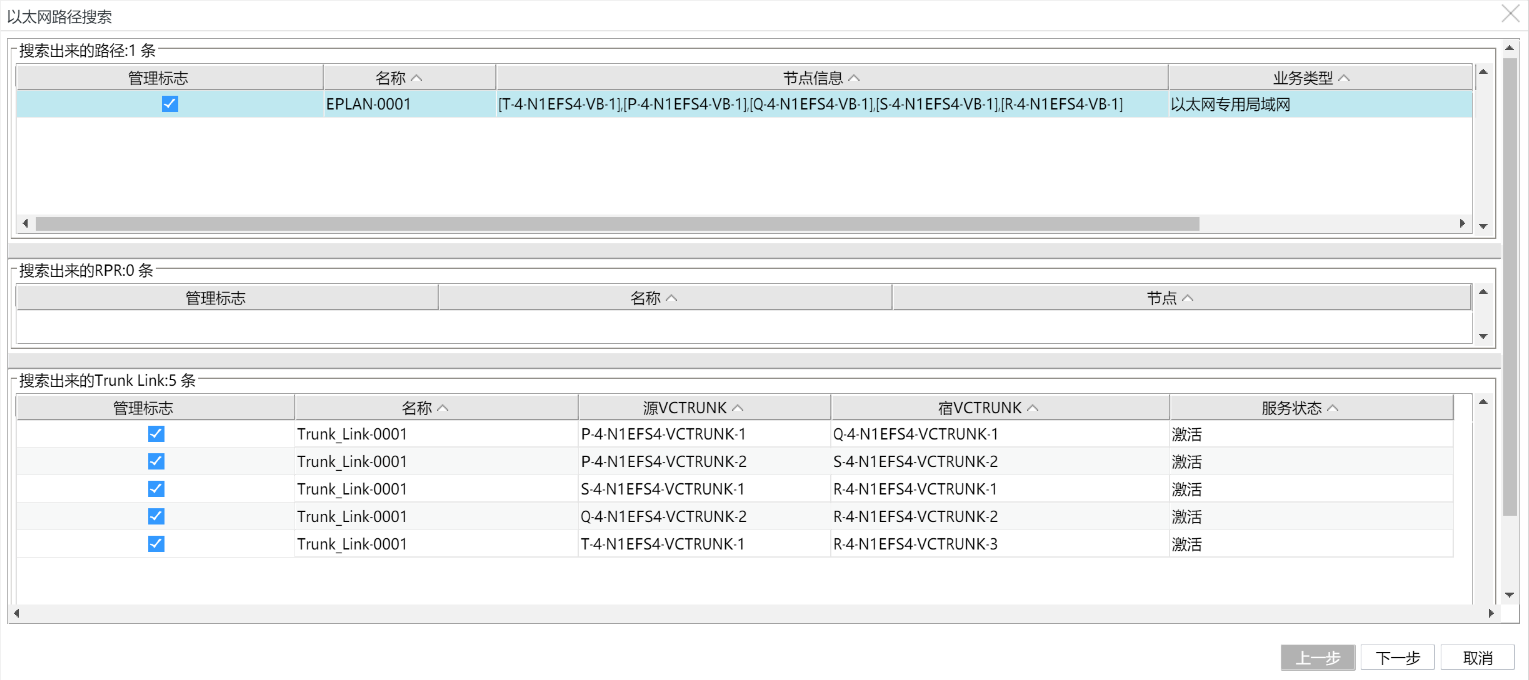Image resolution: width=1529 pixels, height=680 pixels.
Task: Sort paths by the 名称 column
Action: click(410, 76)
